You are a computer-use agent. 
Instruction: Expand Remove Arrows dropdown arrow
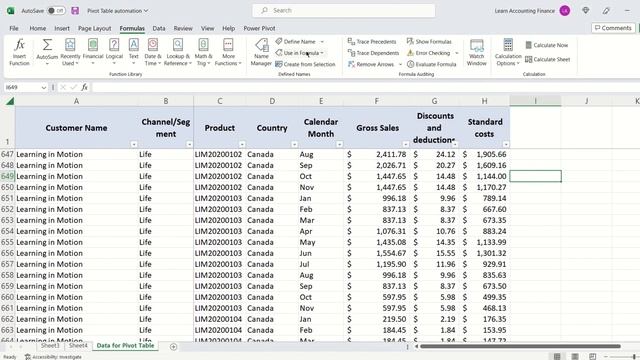(400, 64)
